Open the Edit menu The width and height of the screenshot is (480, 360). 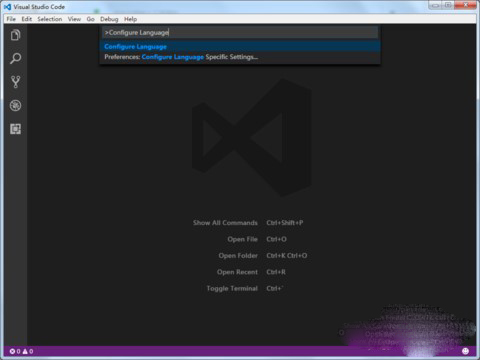pyautogui.click(x=27, y=19)
